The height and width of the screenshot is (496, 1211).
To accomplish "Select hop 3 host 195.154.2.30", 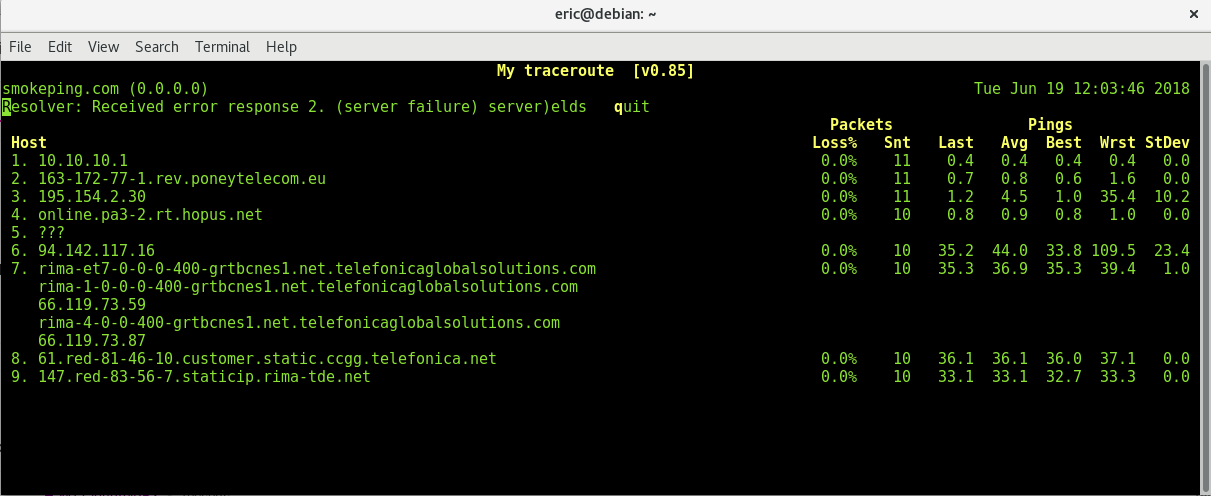I will (92, 197).
